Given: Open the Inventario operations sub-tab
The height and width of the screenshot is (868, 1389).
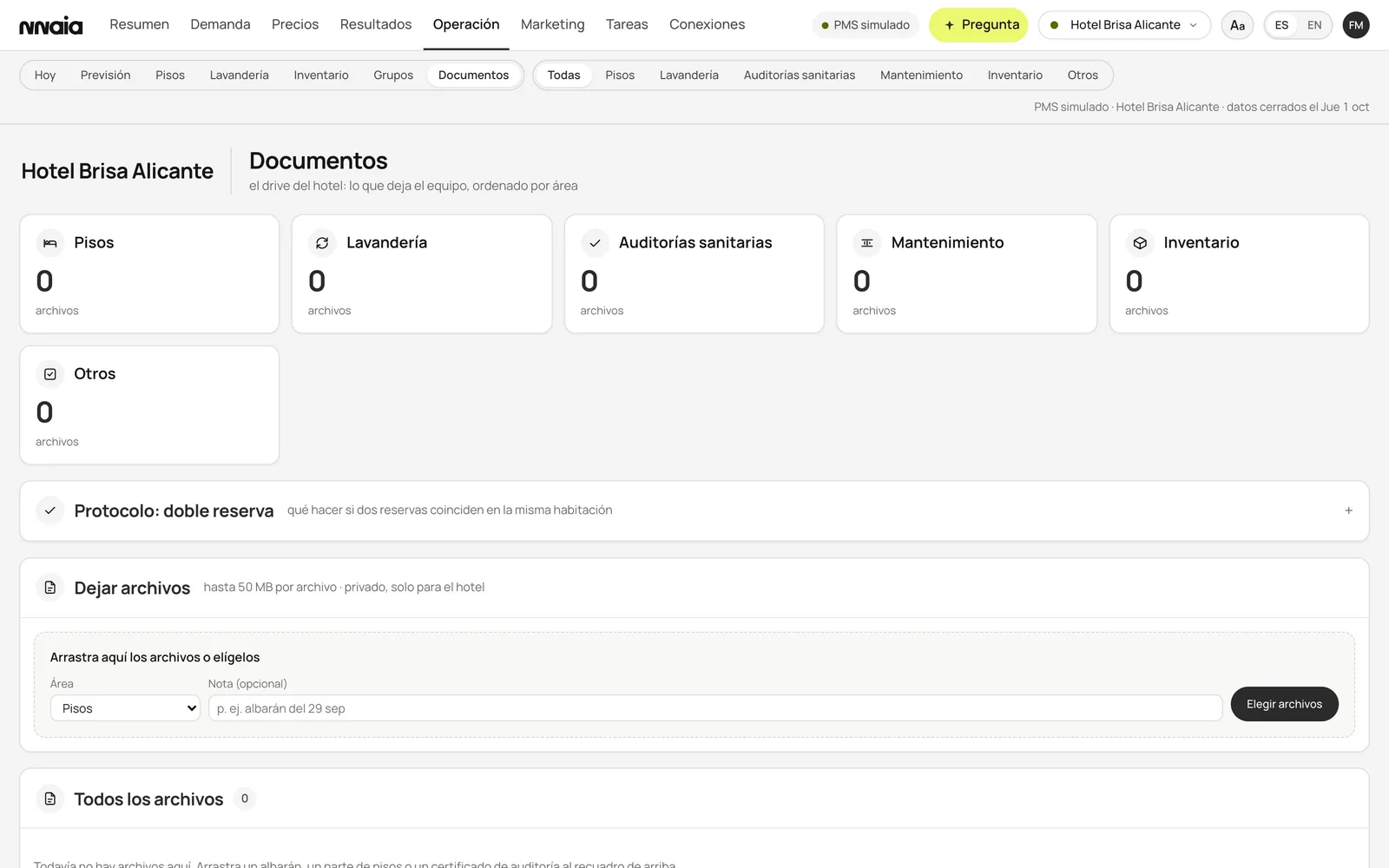Looking at the screenshot, I should (x=321, y=76).
